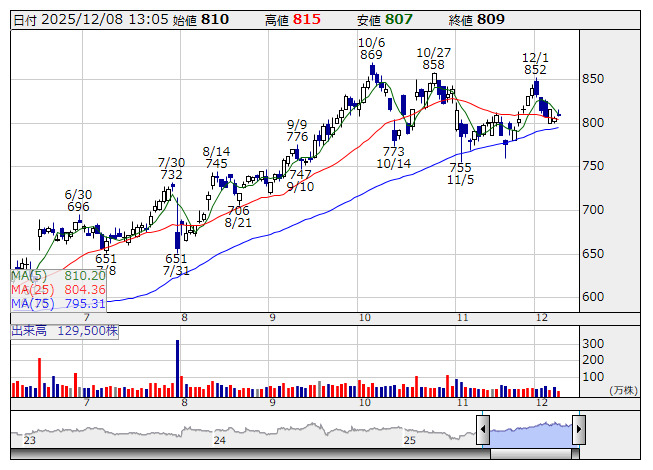The width and height of the screenshot is (653, 470).
Task: Click the 747 9/10 price label
Action: point(300,180)
